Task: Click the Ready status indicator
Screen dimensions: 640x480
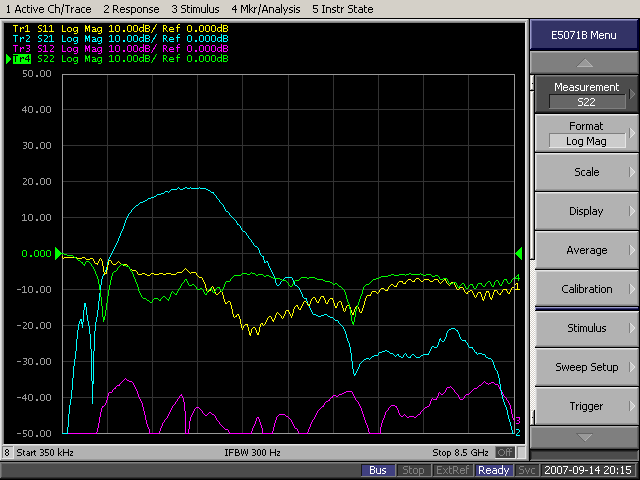Action: pyautogui.click(x=493, y=470)
